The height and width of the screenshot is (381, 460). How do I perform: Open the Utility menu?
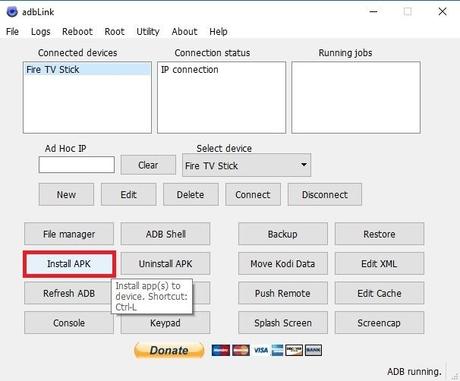(x=148, y=32)
